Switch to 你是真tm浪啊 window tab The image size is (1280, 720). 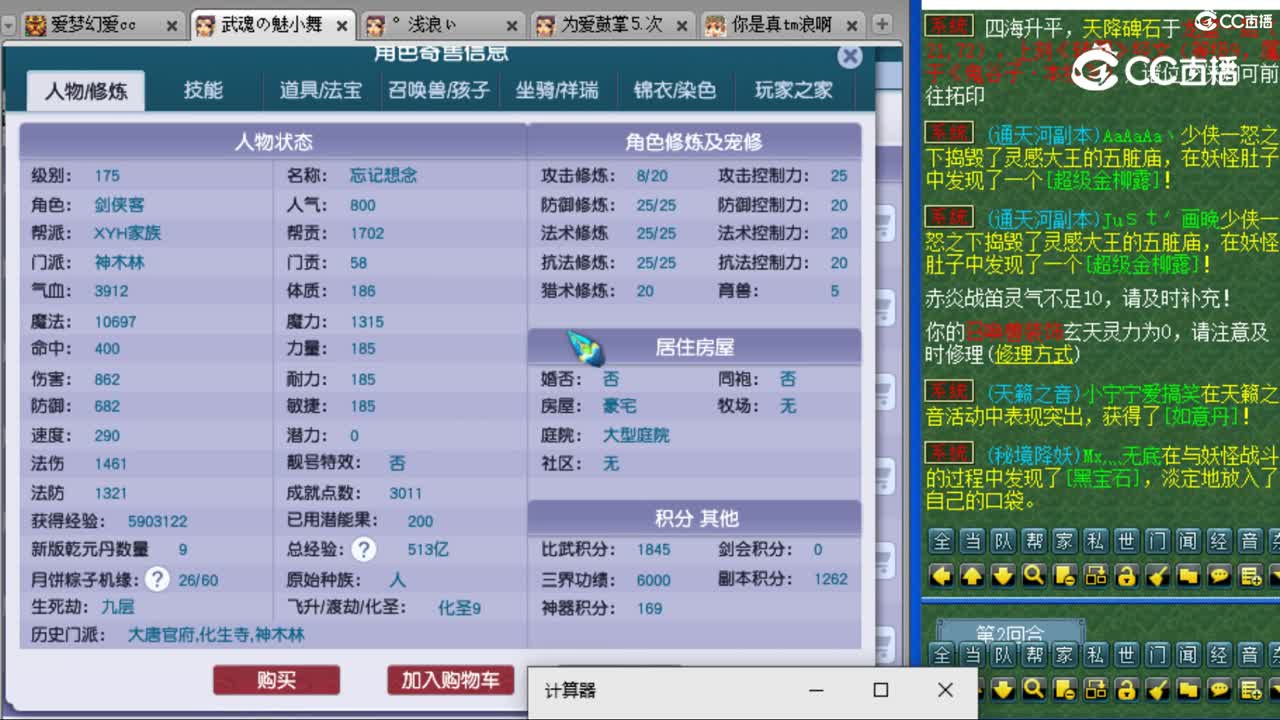pos(782,27)
